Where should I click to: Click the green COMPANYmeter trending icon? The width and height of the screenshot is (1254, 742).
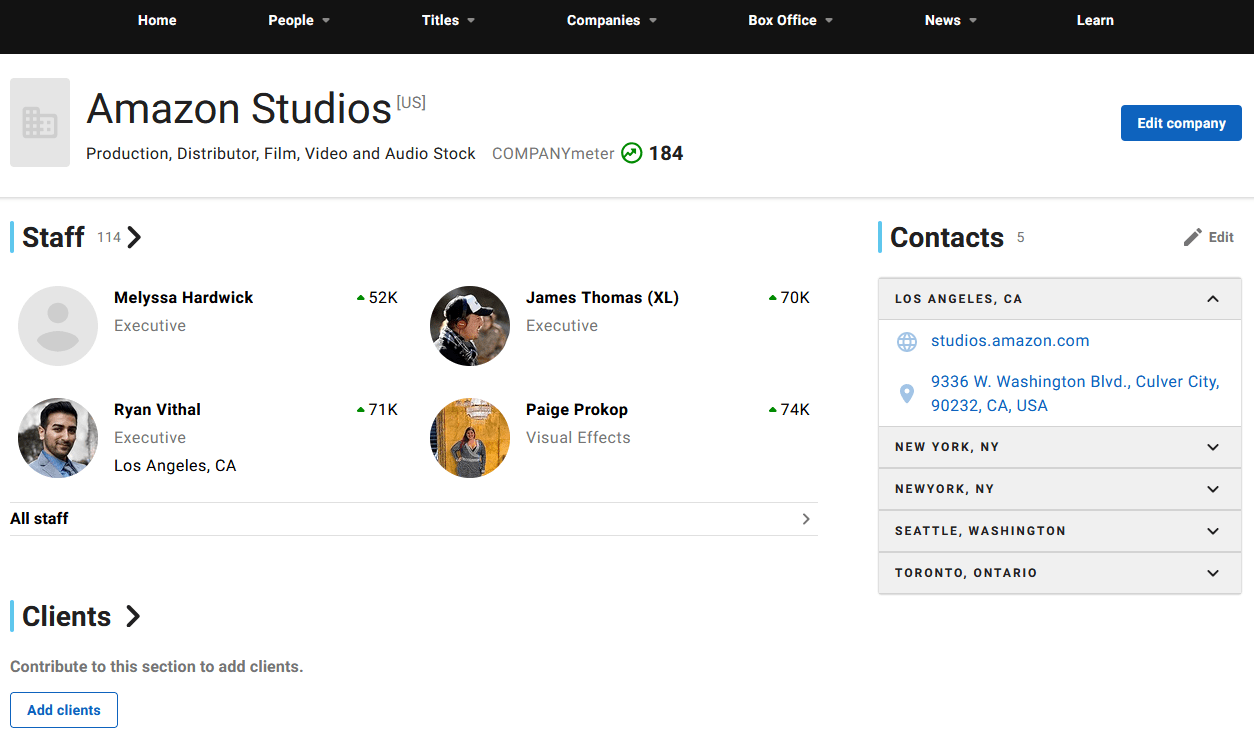631,153
